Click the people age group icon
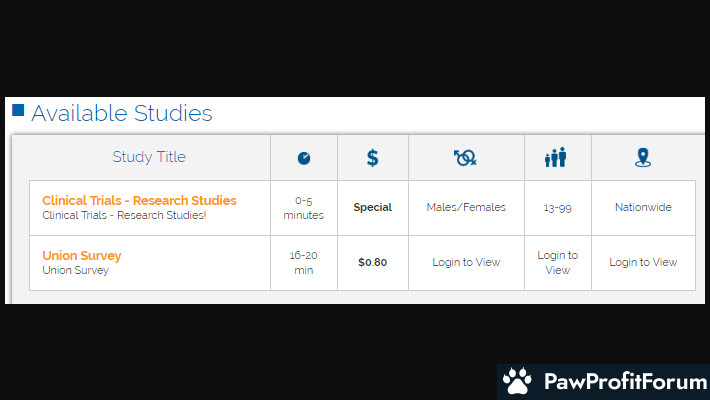The image size is (710, 400). 556,158
